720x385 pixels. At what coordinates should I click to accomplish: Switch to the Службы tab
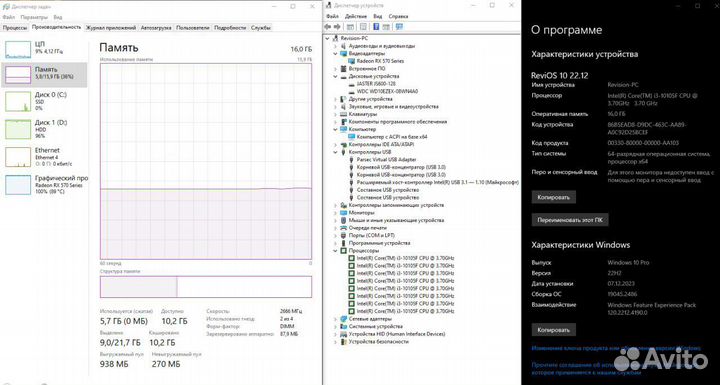click(x=261, y=28)
